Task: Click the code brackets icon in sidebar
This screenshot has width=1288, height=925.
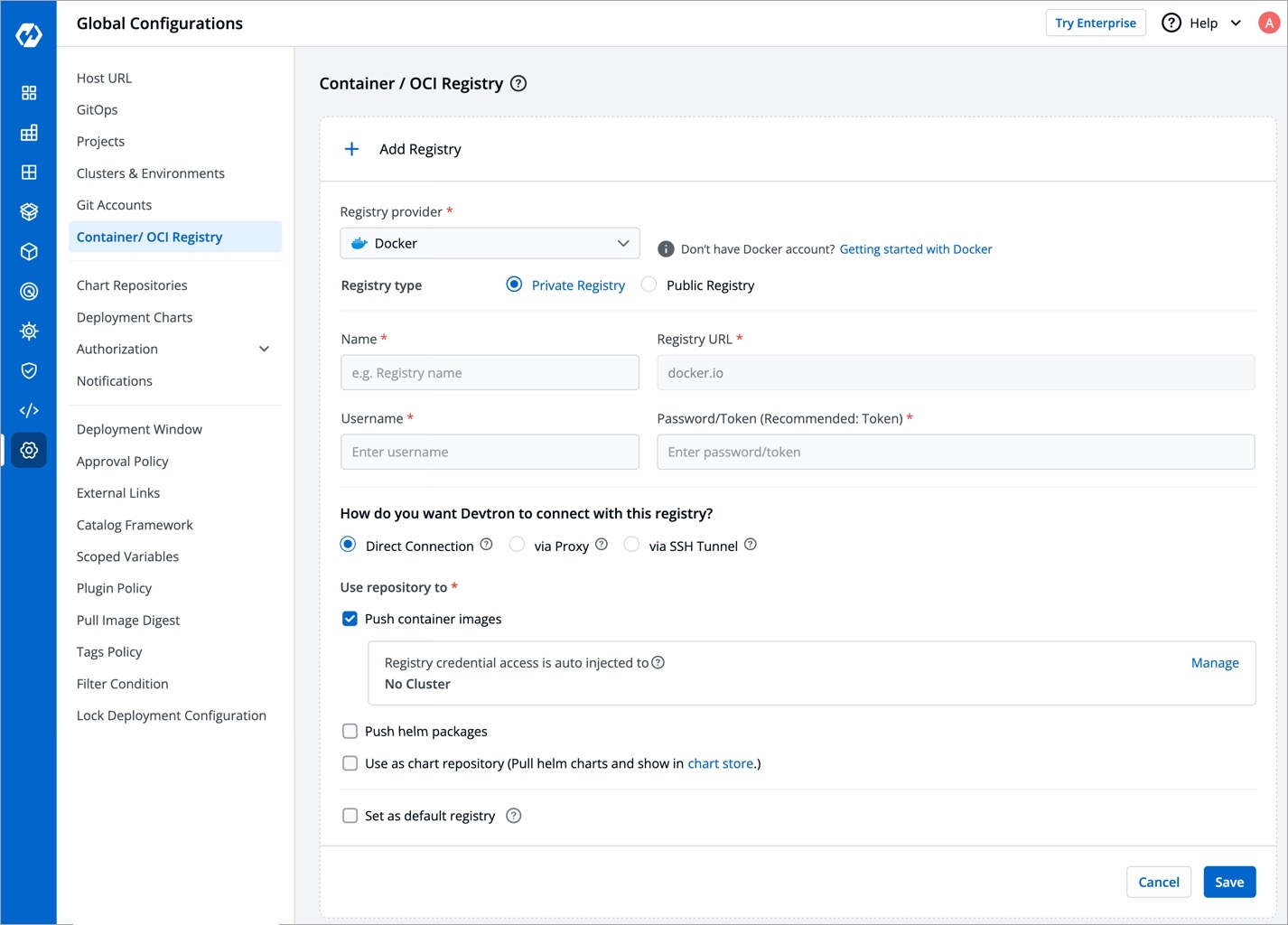Action: (x=29, y=410)
